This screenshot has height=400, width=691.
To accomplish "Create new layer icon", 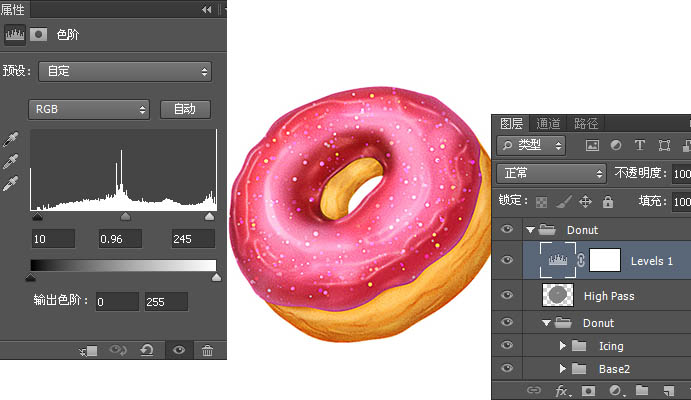I will (669, 390).
